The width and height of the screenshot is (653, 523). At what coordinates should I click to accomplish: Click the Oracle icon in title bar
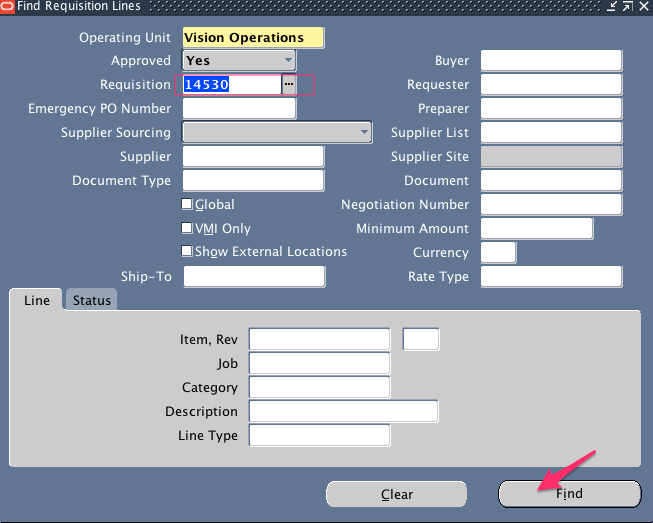click(x=7, y=7)
